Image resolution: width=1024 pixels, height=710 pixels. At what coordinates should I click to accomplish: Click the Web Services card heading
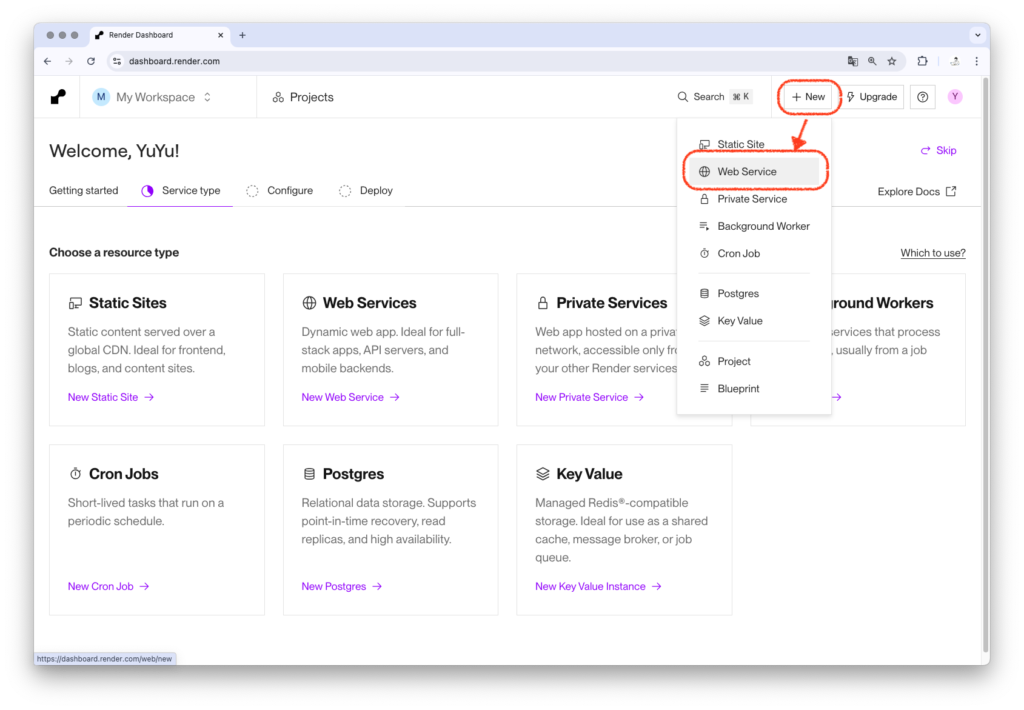coord(370,303)
